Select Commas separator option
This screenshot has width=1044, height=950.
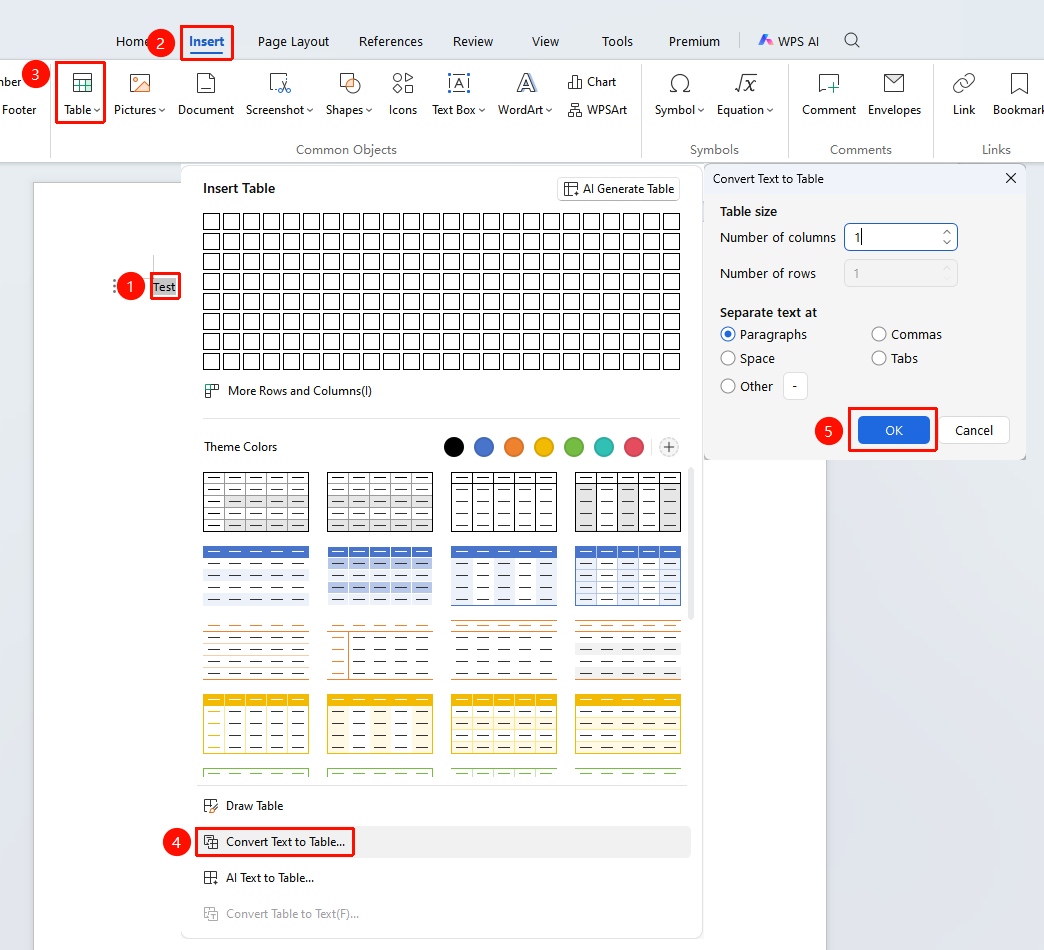pyautogui.click(x=907, y=334)
